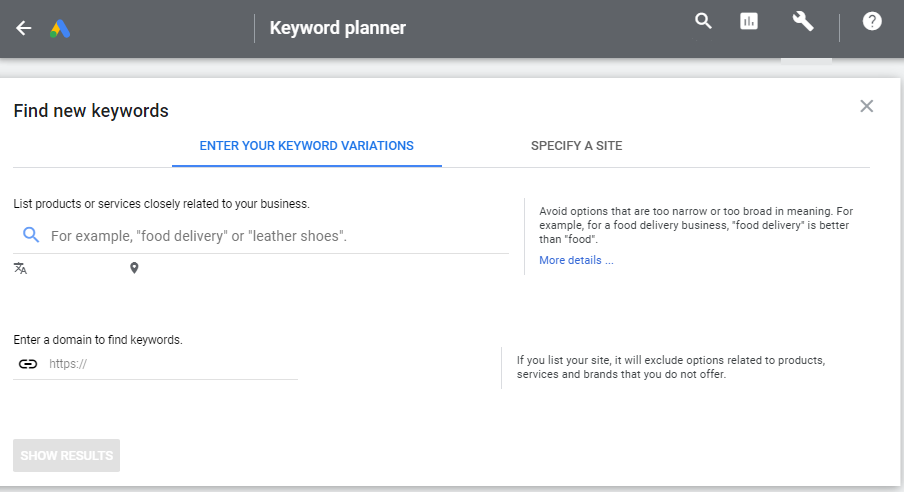Switch to the Specify a Site tab
The image size is (904, 492).
pos(577,146)
